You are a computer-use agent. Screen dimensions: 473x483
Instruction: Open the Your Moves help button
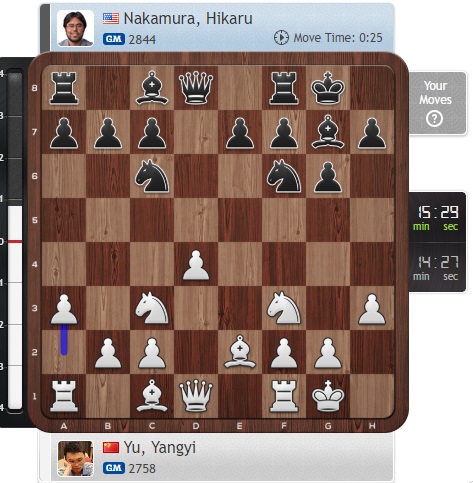point(437,103)
